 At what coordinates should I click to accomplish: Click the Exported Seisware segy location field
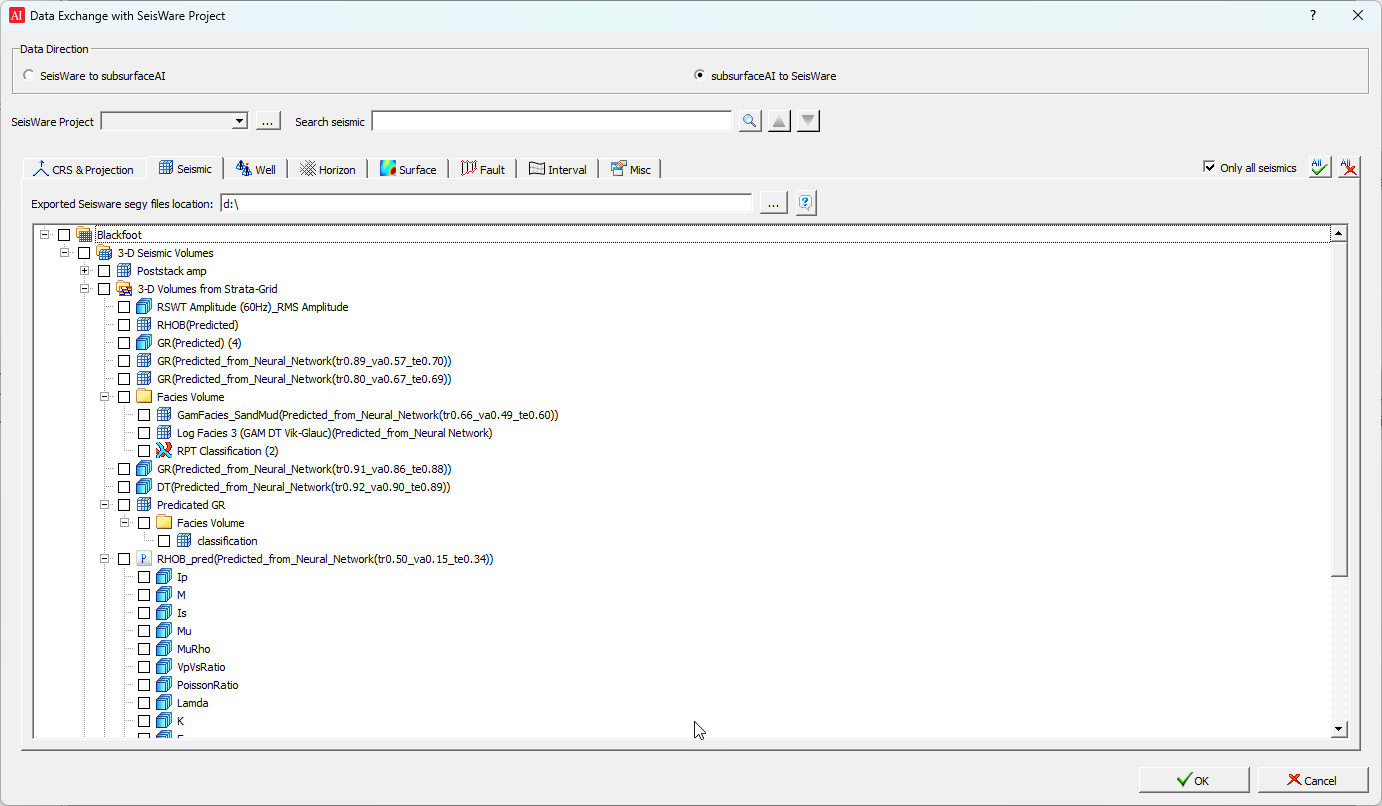pos(486,203)
